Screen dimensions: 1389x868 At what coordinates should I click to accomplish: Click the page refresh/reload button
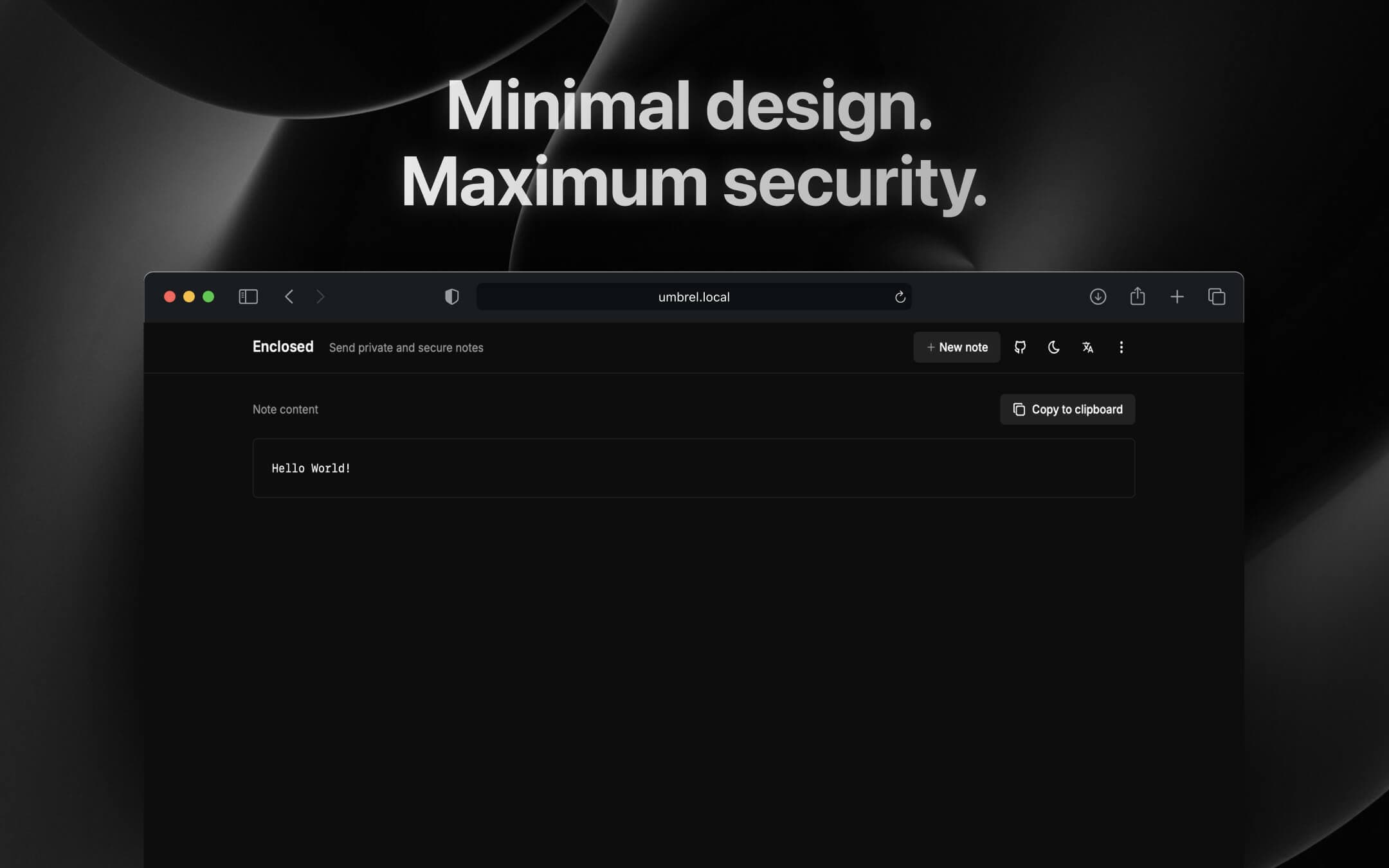899,297
